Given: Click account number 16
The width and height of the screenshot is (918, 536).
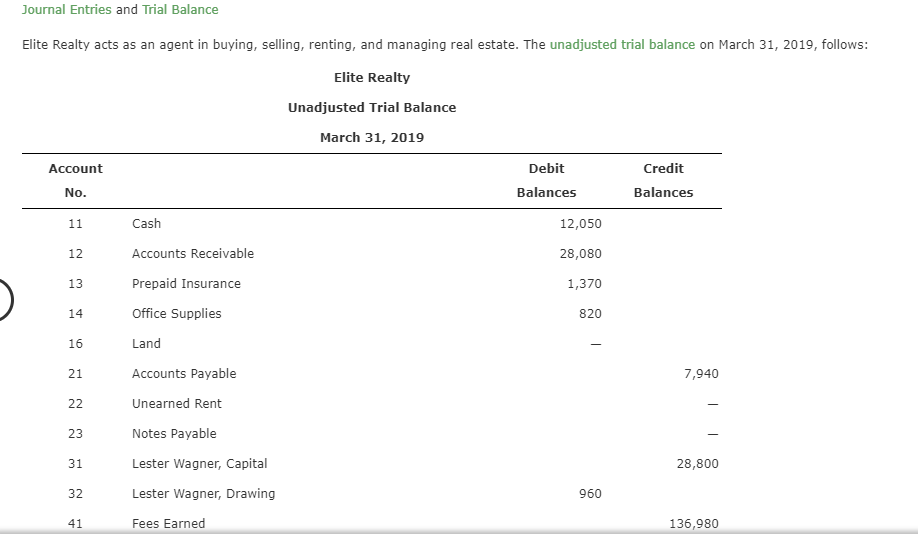Looking at the screenshot, I should tap(76, 343).
